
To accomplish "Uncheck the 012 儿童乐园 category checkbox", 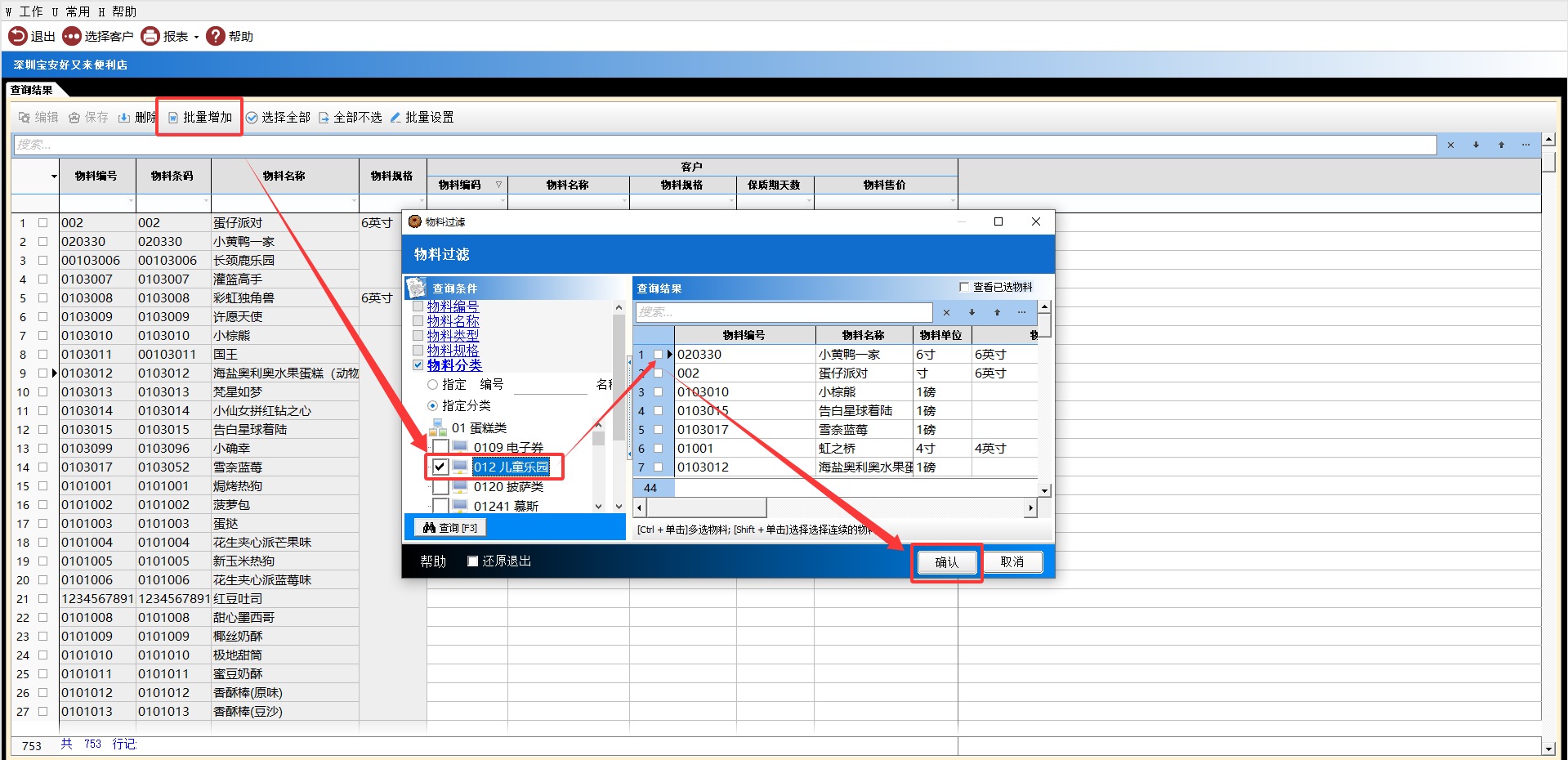I will (440, 467).
